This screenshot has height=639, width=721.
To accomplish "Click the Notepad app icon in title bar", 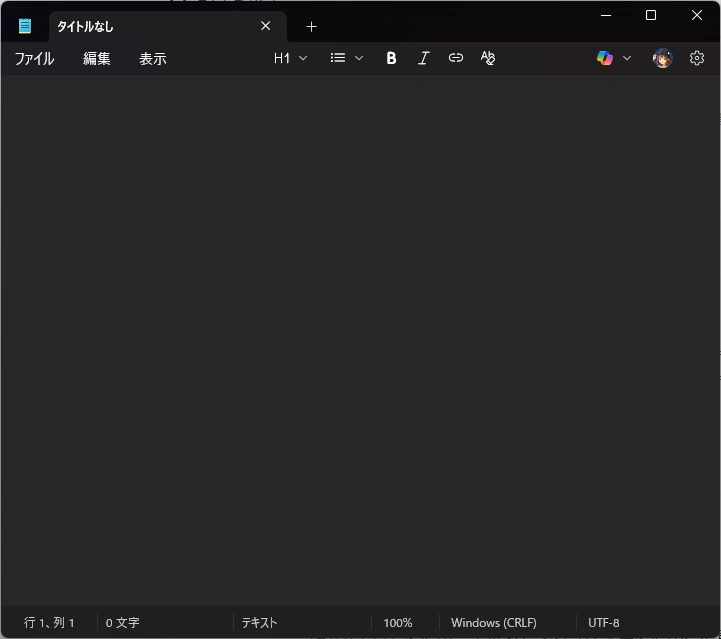I will coord(25,26).
